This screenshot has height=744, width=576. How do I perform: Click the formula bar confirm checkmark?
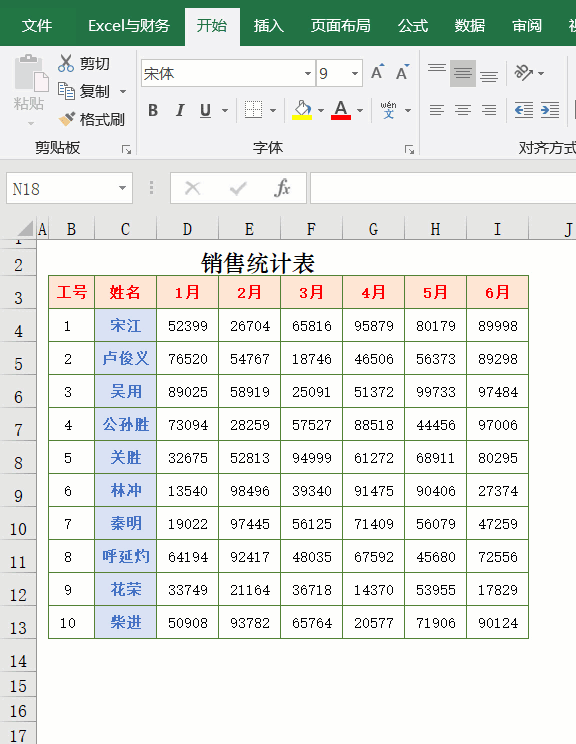click(238, 188)
